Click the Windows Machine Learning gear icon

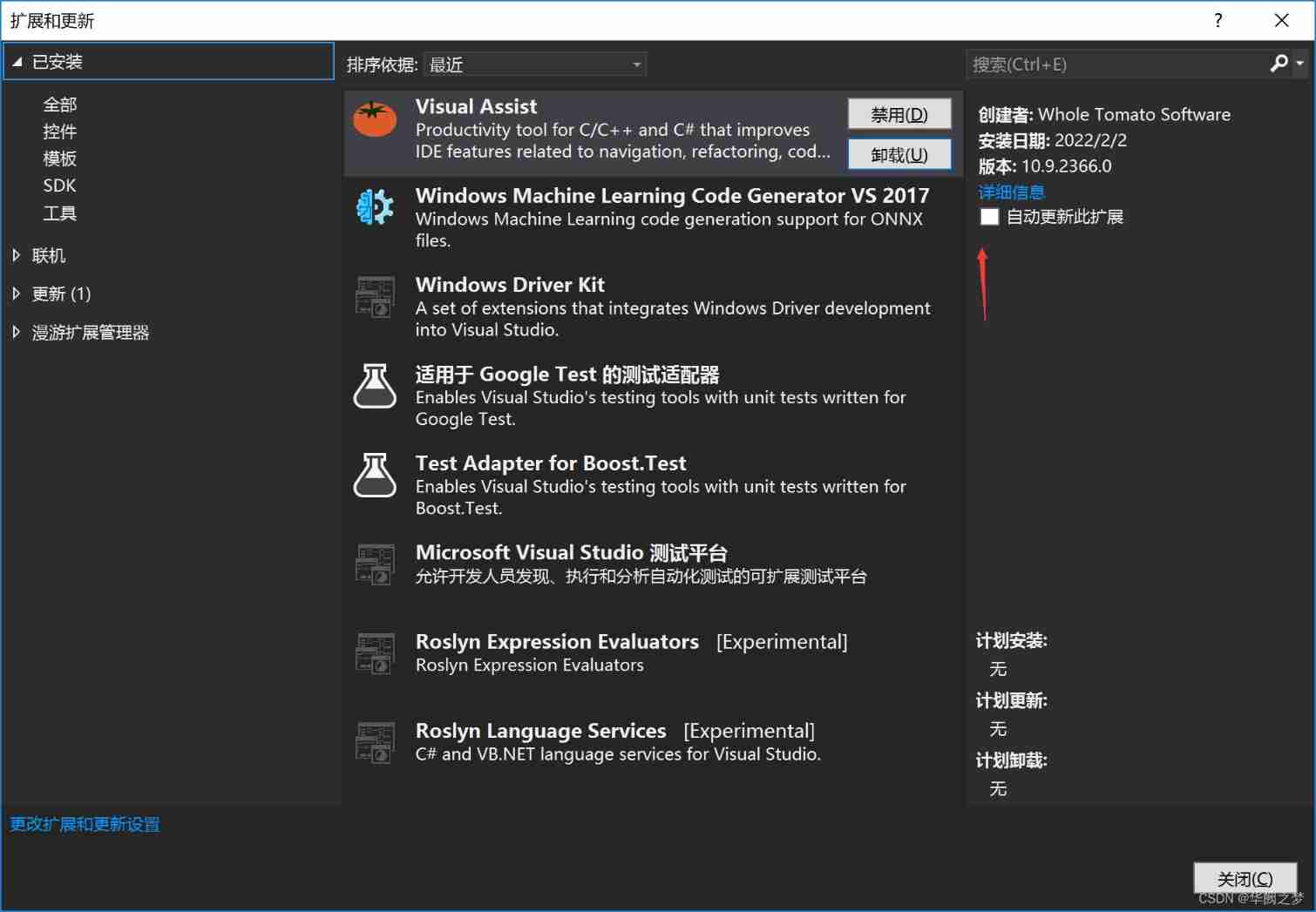375,207
